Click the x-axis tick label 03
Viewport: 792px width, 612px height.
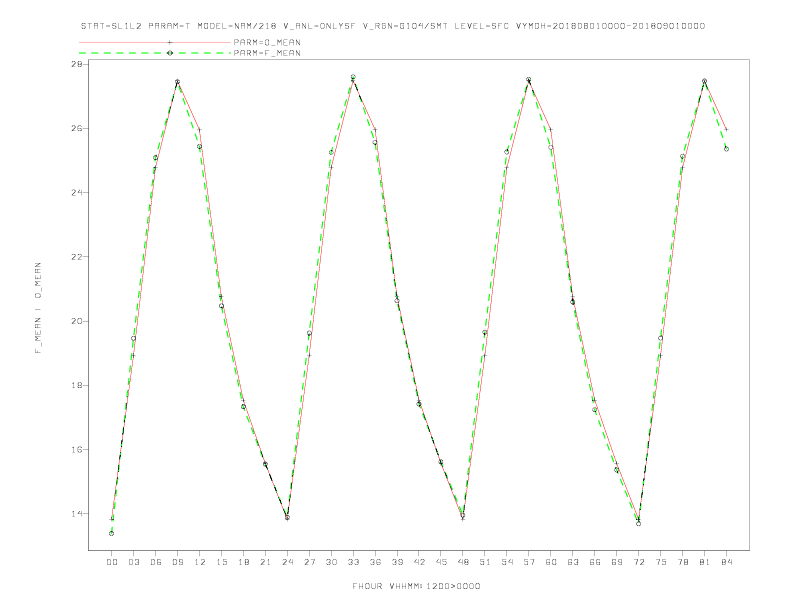click(133, 562)
